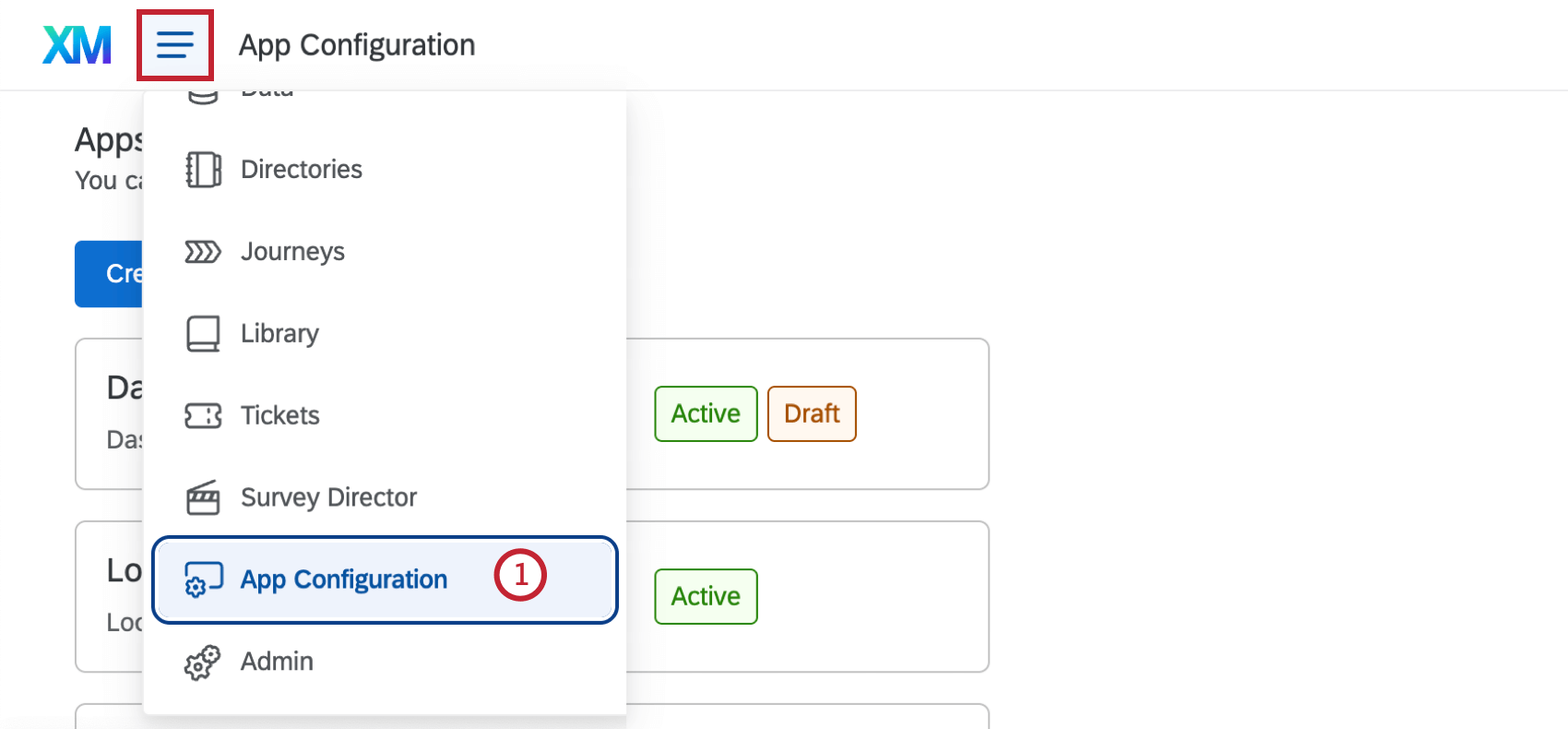Select the Active badge on the second card
The width and height of the screenshot is (1568, 729).
(705, 596)
